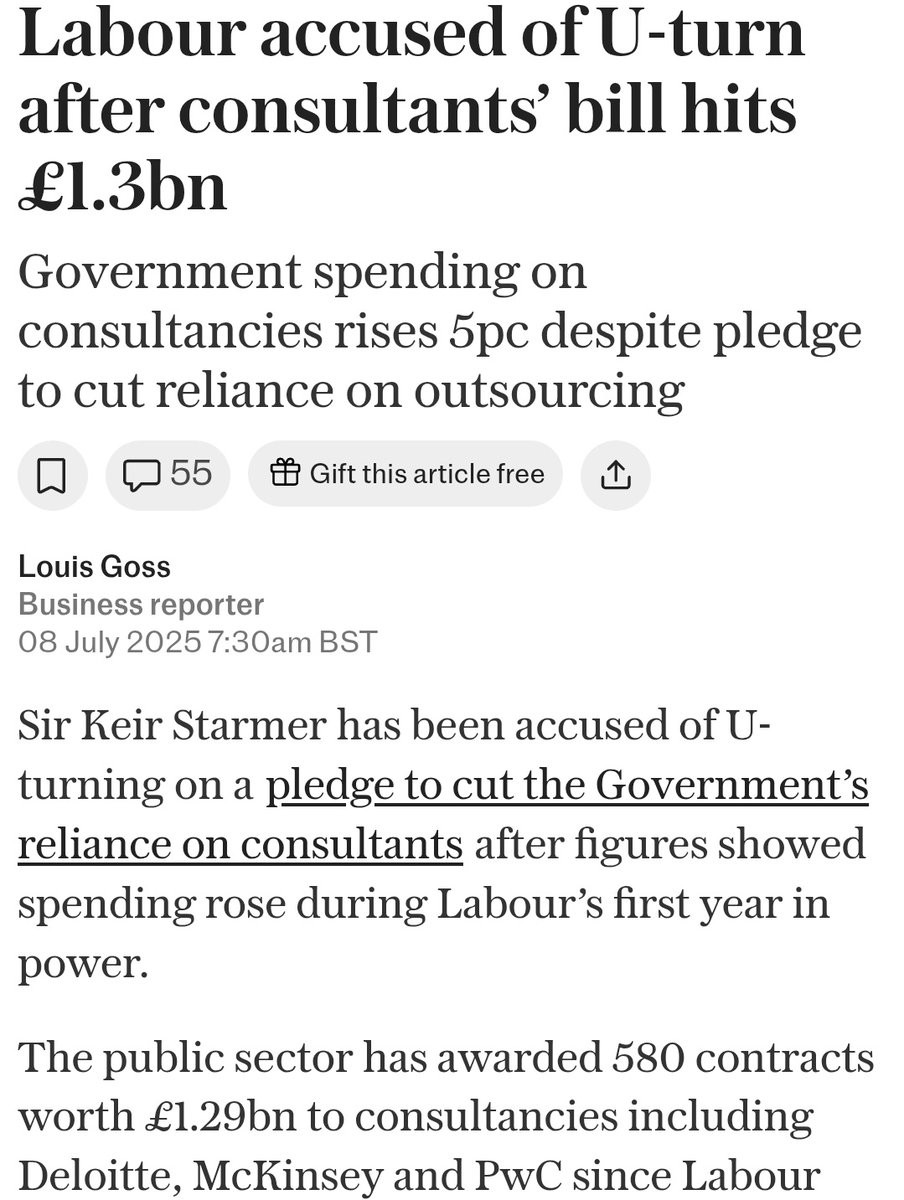904x1200 pixels.
Task: Click the 08 July 2025 publication date
Action: click(x=110, y=641)
